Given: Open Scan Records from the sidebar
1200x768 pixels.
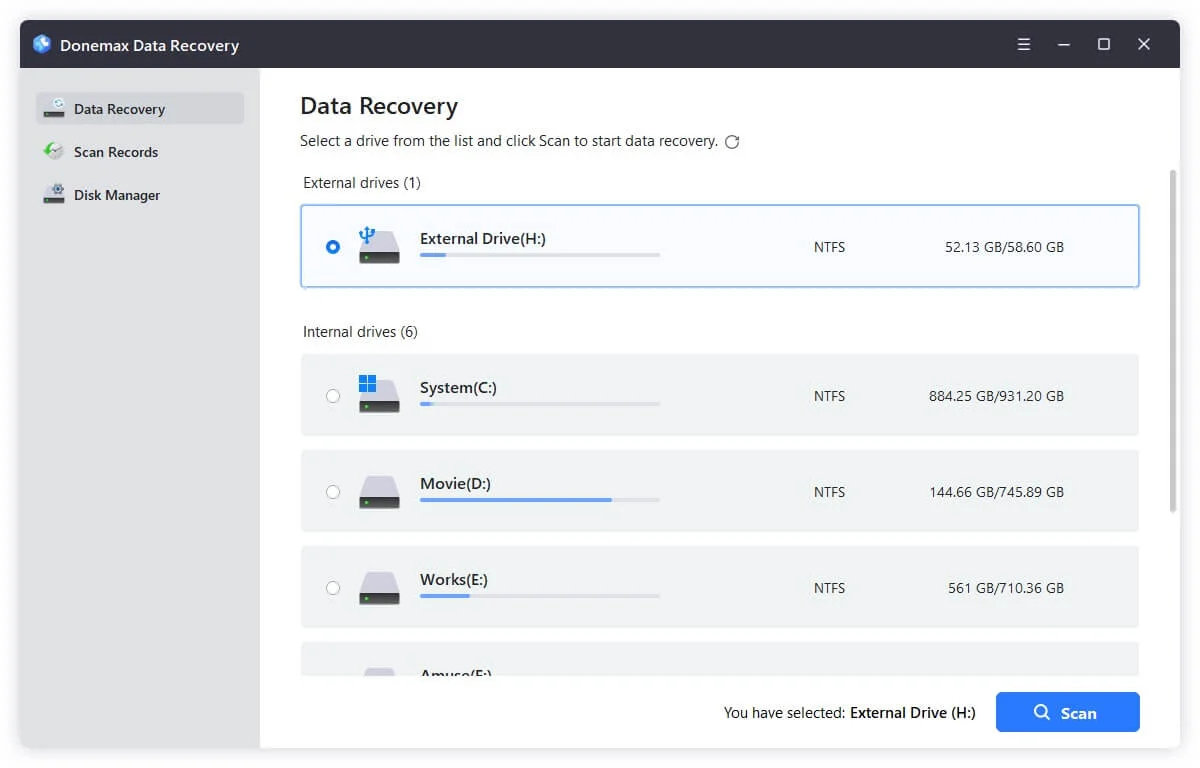Looking at the screenshot, I should point(115,151).
